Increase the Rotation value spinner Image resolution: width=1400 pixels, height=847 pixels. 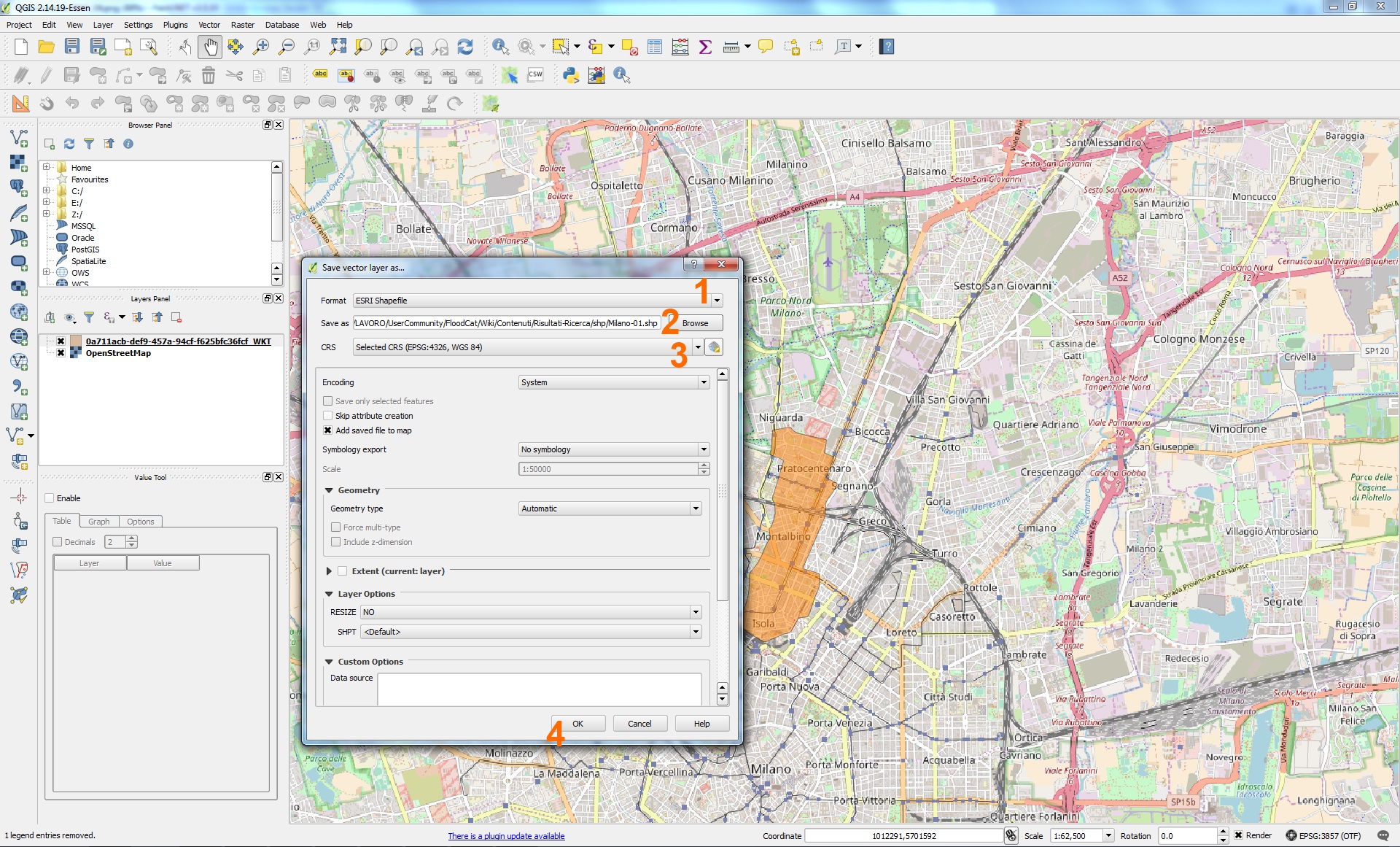pyautogui.click(x=1224, y=832)
